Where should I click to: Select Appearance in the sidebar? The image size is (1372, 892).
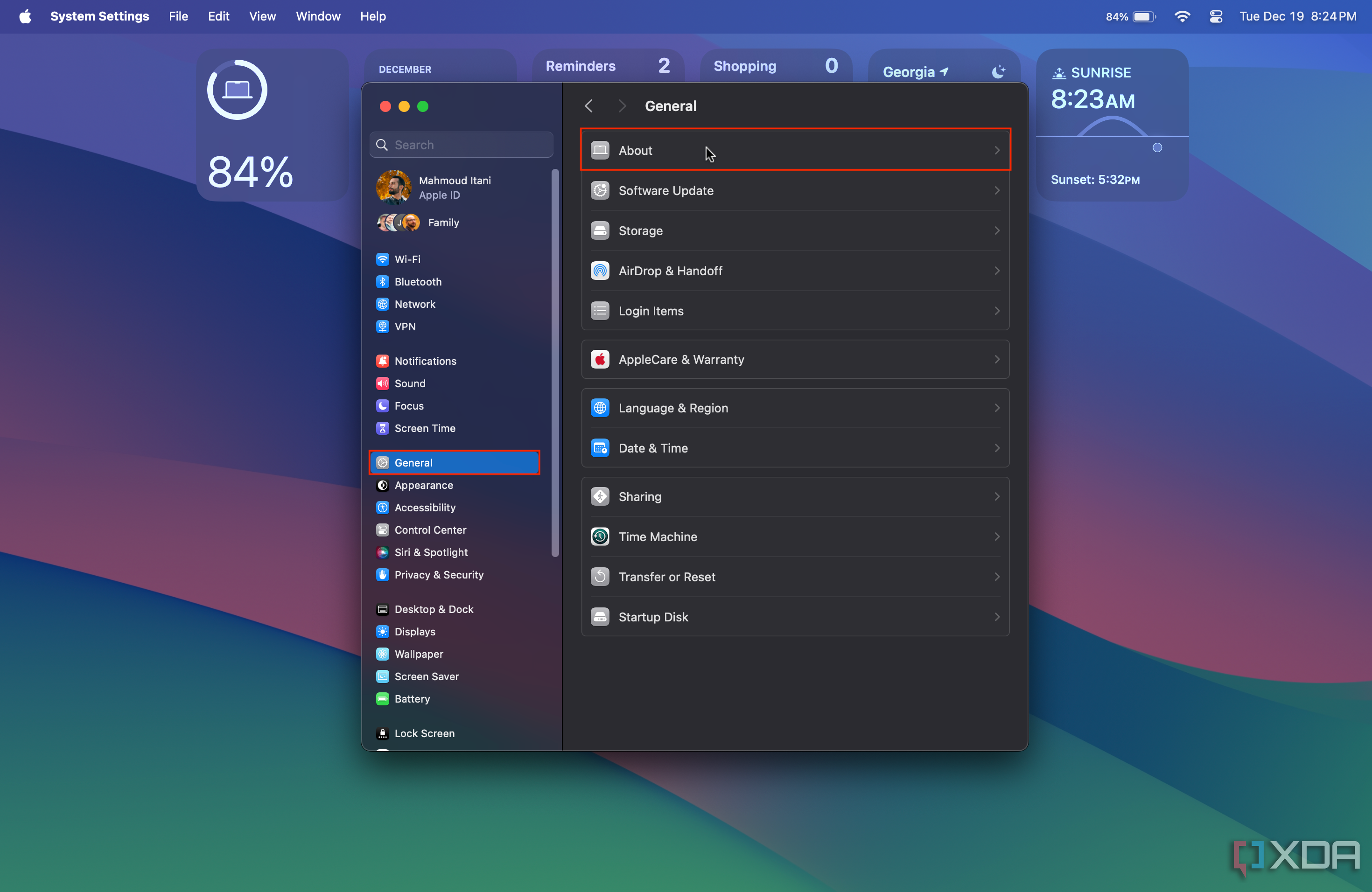tap(455, 485)
